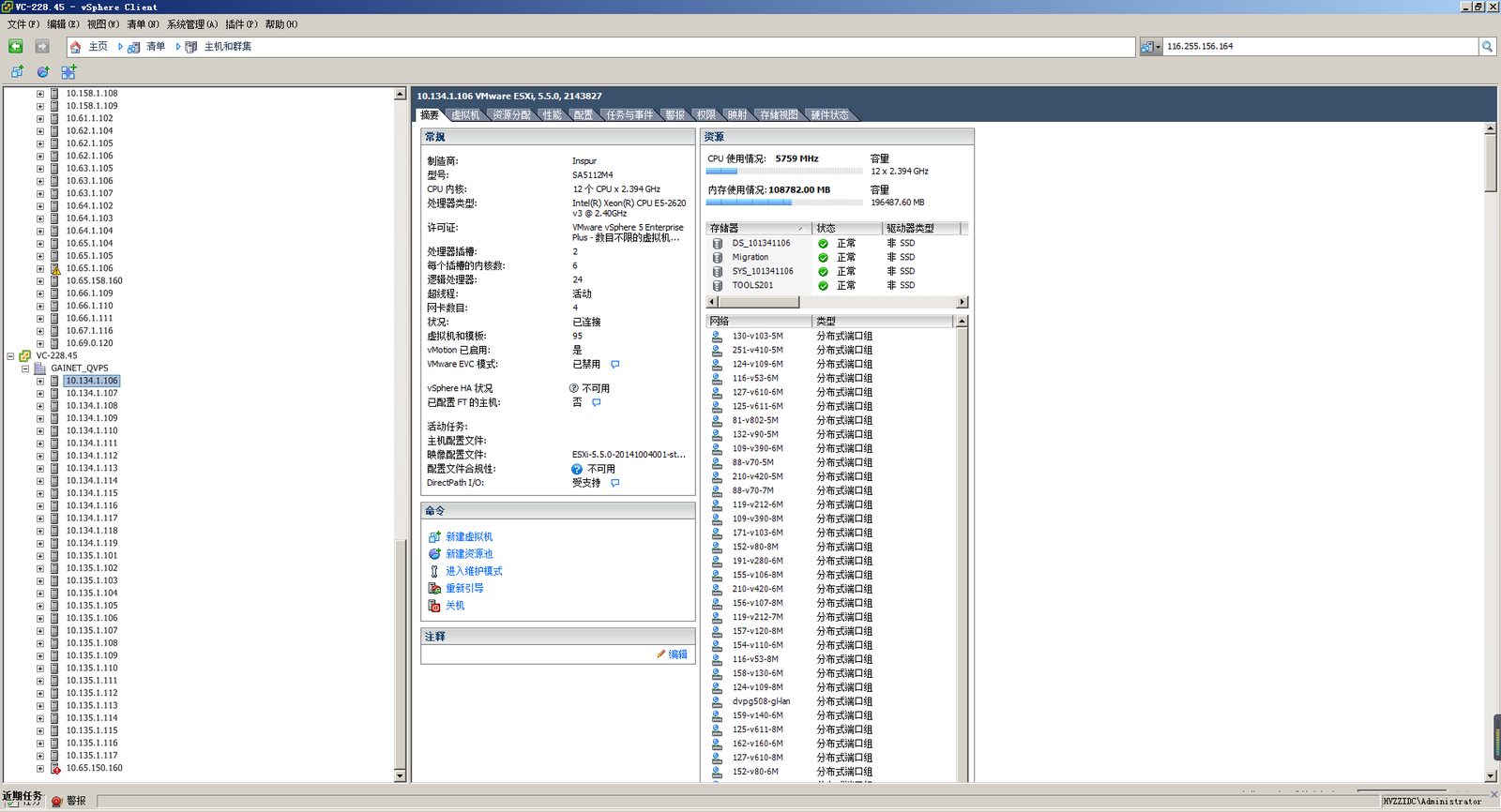
Task: Open info bubble next to configured FT host
Action: tap(597, 402)
